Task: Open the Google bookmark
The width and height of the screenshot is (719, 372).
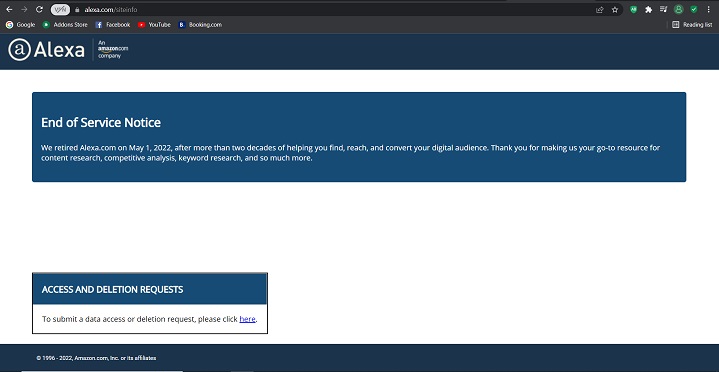Action: pos(20,25)
